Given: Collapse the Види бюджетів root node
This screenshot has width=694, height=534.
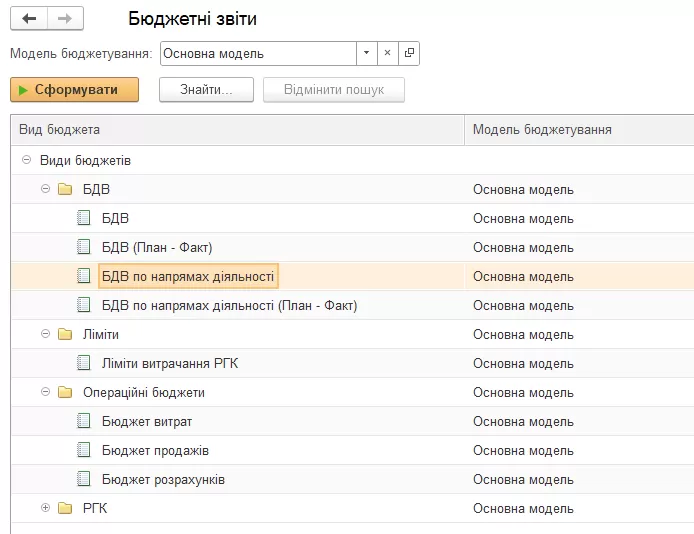Looking at the screenshot, I should pyautogui.click(x=27, y=160).
